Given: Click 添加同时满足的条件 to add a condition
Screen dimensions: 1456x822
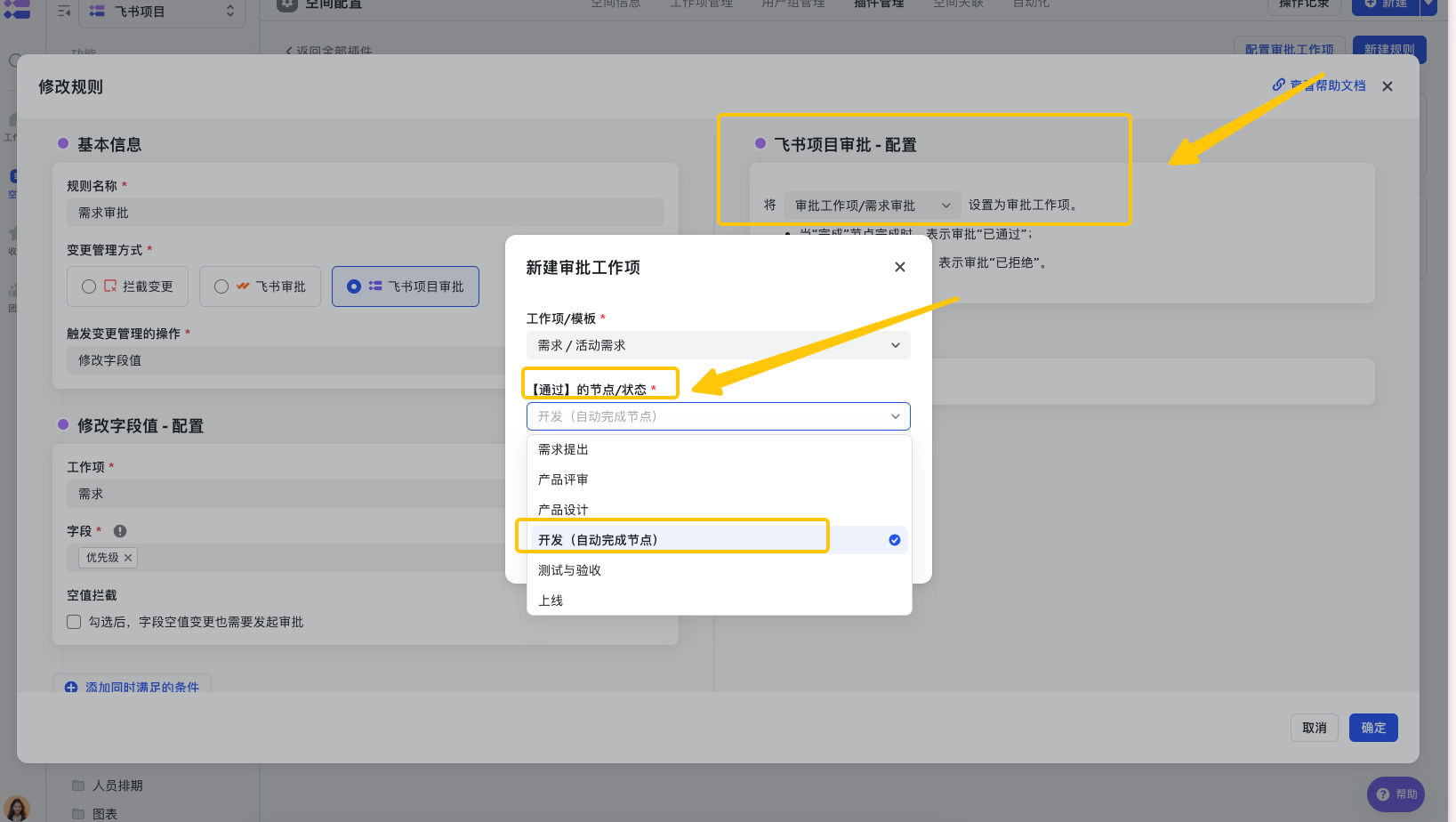Looking at the screenshot, I should click(132, 688).
